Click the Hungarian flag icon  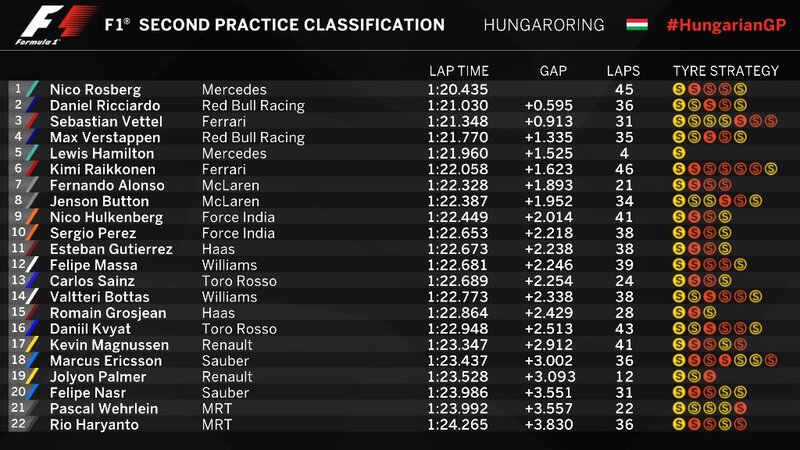[x=635, y=24]
